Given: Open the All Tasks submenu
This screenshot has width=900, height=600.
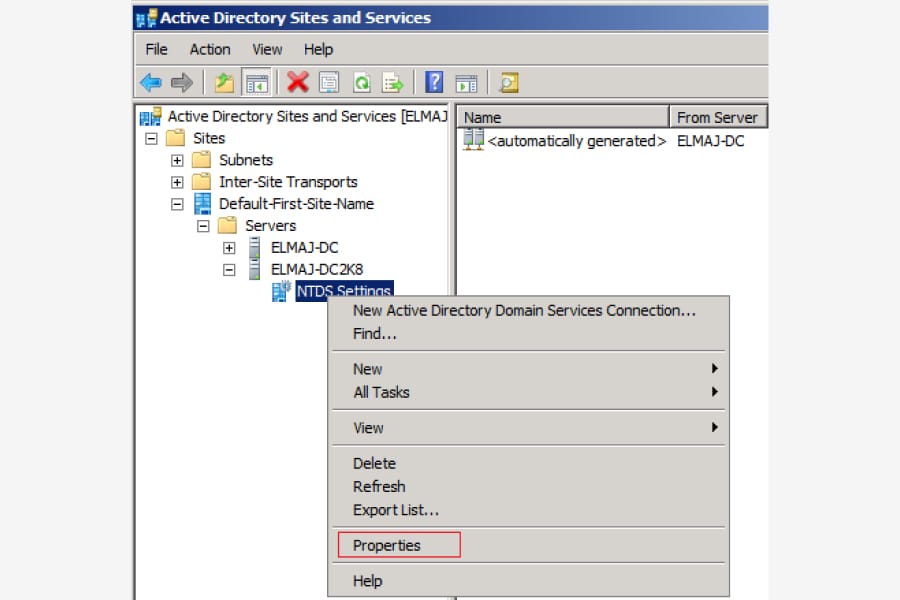Looking at the screenshot, I should point(381,392).
